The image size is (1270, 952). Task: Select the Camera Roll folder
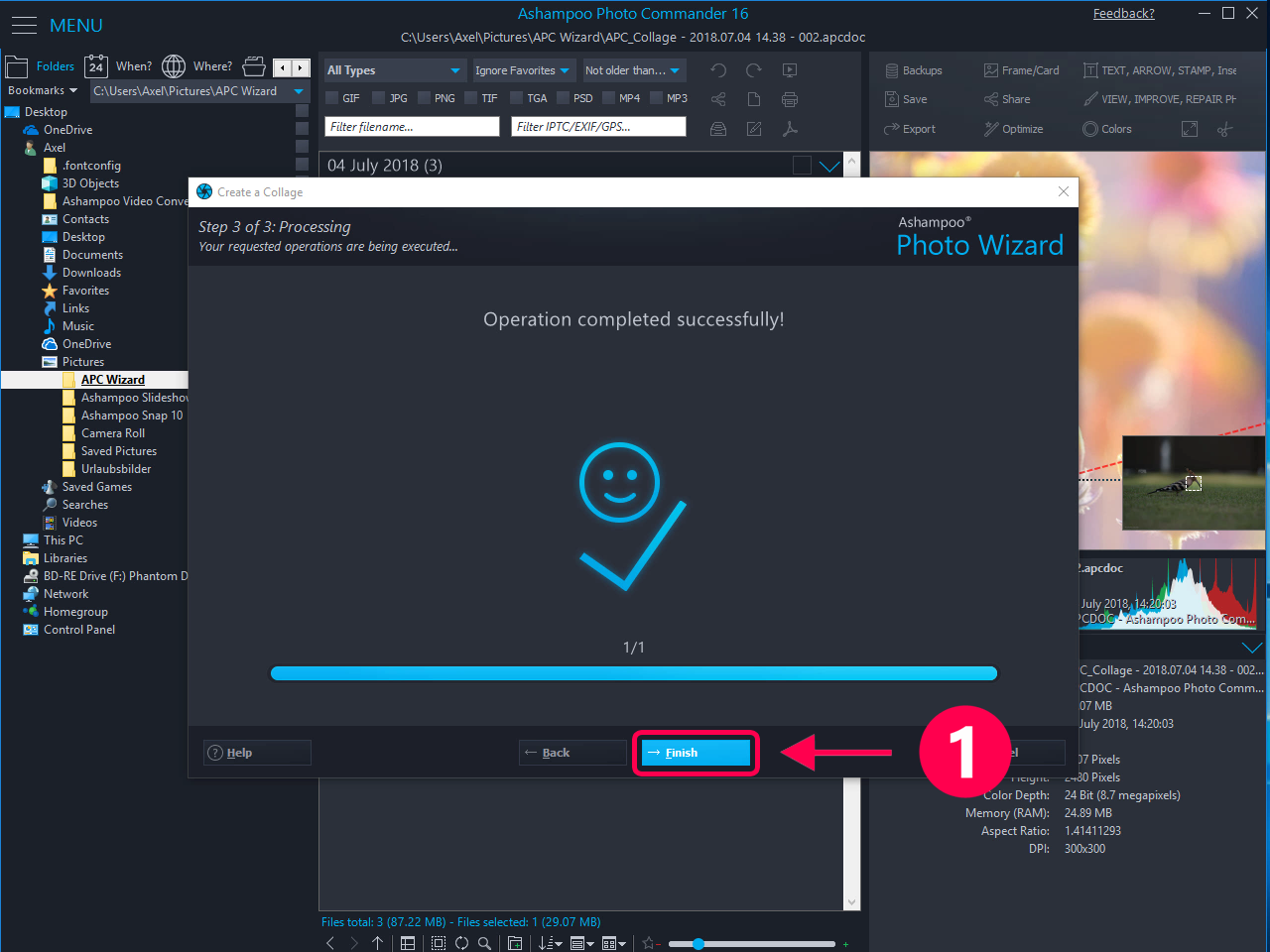coord(112,433)
